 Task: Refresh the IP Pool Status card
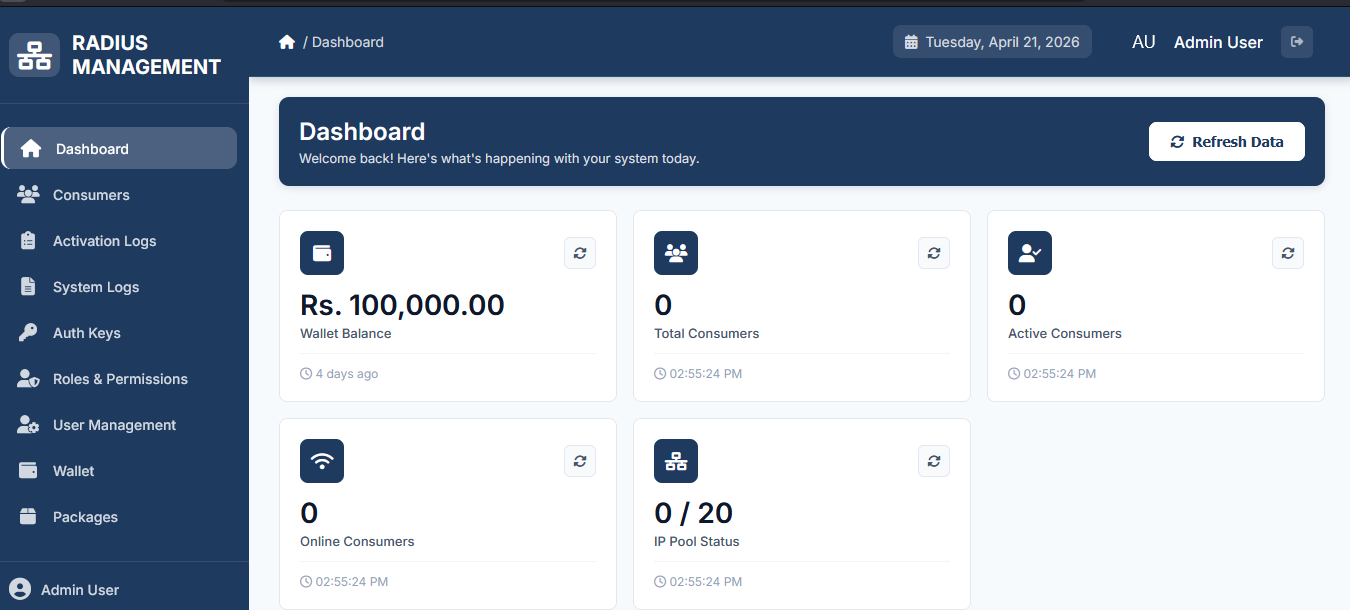tap(934, 461)
